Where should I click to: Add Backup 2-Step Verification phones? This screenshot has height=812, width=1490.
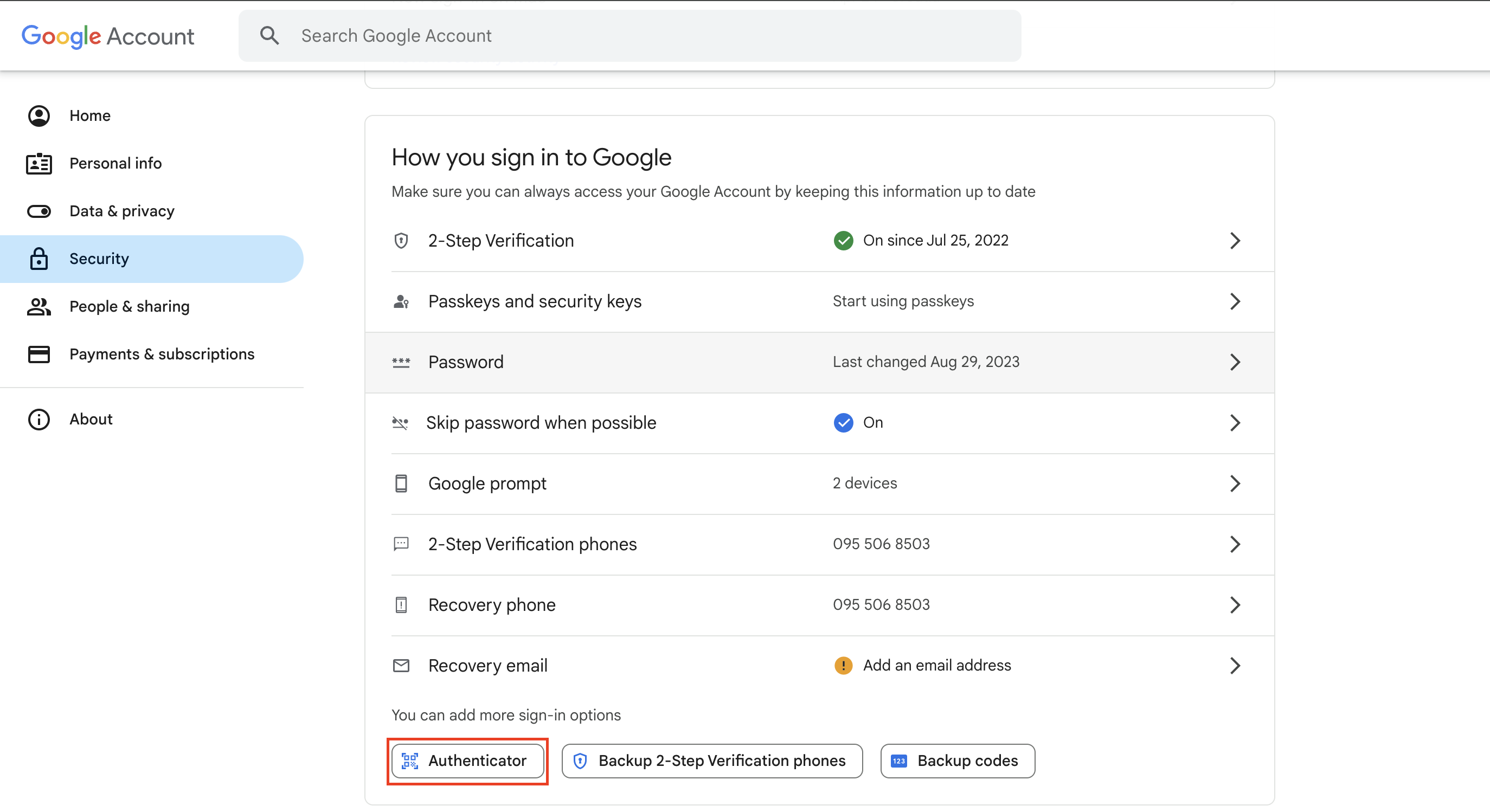pyautogui.click(x=712, y=761)
